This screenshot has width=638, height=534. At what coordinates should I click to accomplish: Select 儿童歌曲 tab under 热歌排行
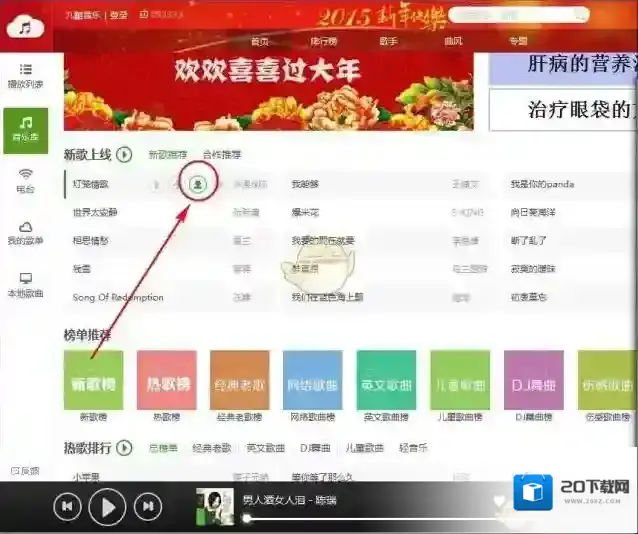(x=365, y=448)
